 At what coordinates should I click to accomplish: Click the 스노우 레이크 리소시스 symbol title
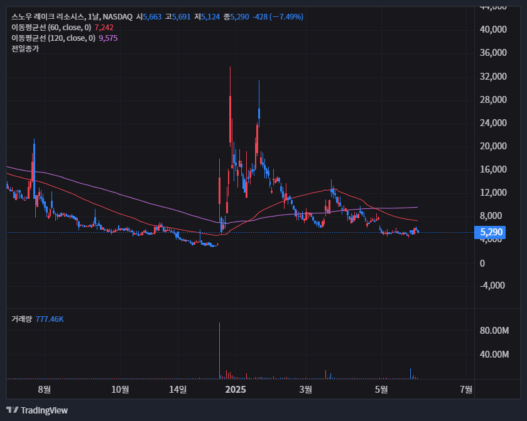48,17
